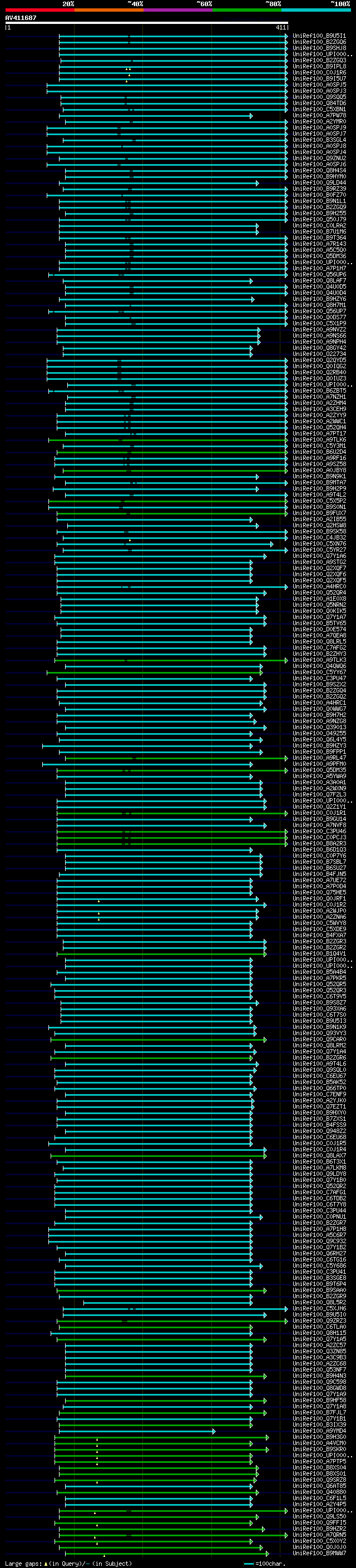Select hit label UniRef100_A7QRN5

[319, 1535]
